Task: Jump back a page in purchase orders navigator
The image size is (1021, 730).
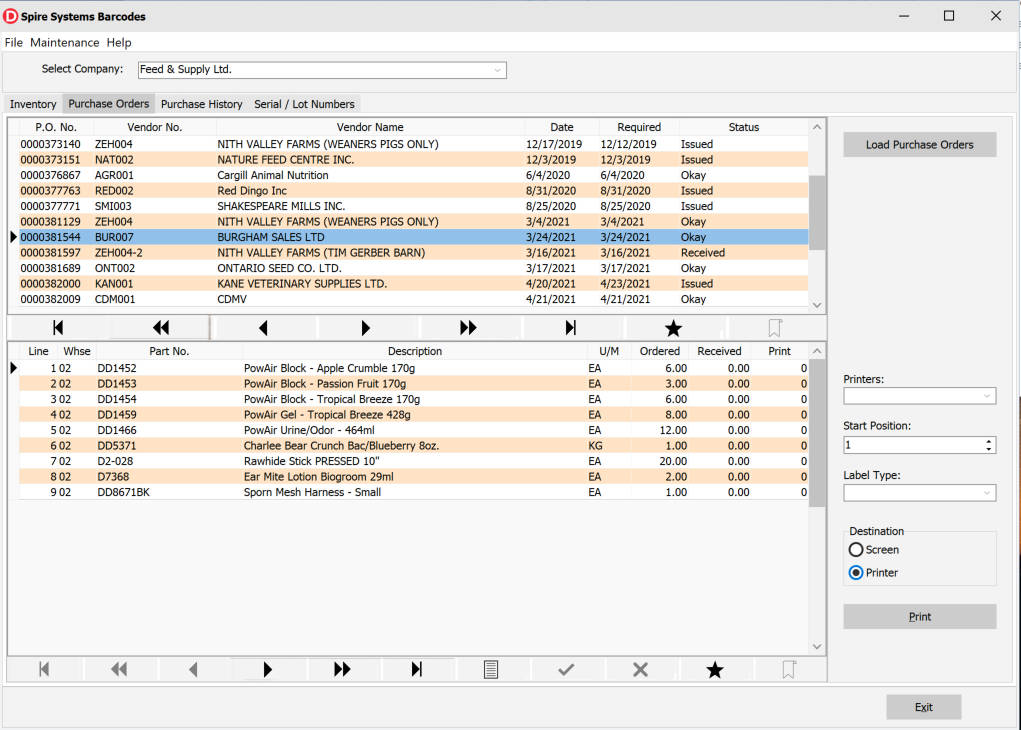Action: [160, 328]
